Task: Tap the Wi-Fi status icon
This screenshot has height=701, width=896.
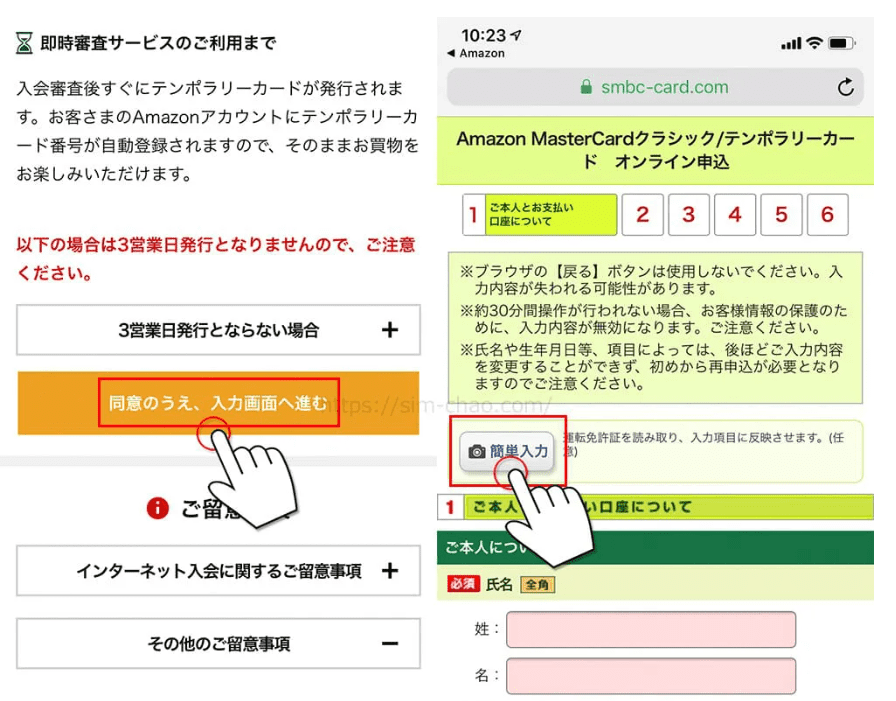Action: click(x=814, y=42)
